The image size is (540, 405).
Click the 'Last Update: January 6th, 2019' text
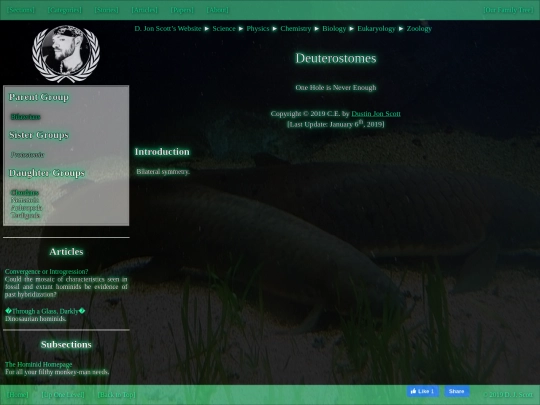pos(336,124)
